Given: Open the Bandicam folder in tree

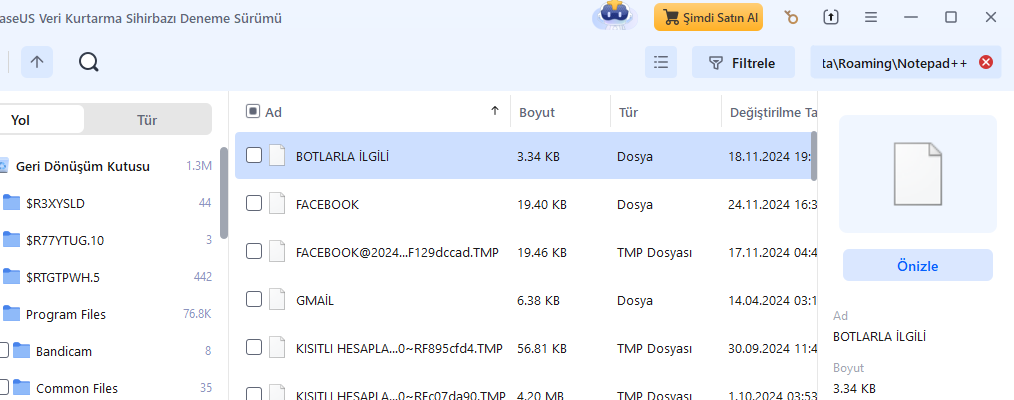Looking at the screenshot, I should tap(64, 352).
